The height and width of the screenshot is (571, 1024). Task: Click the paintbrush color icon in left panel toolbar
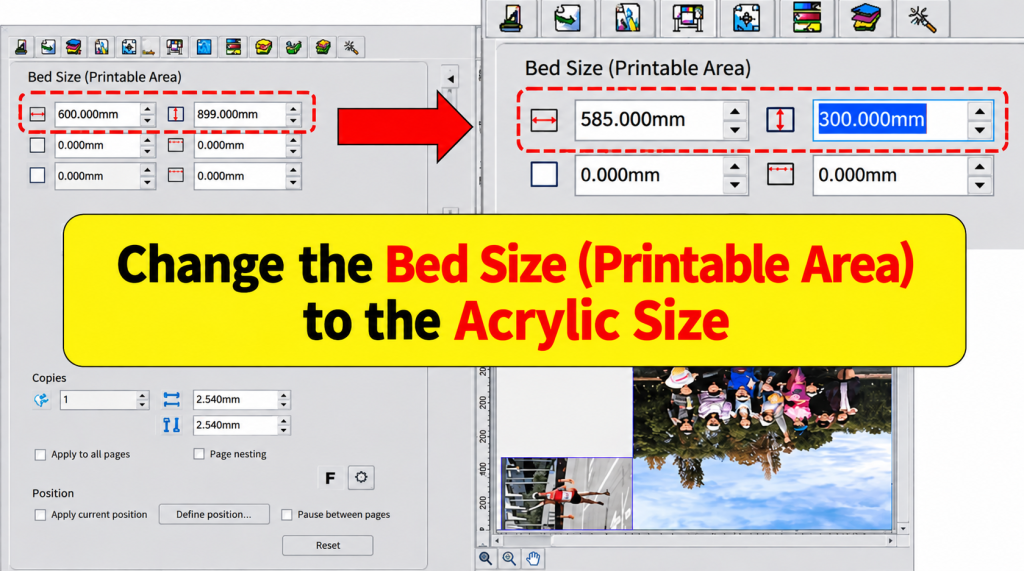pyautogui.click(x=101, y=47)
